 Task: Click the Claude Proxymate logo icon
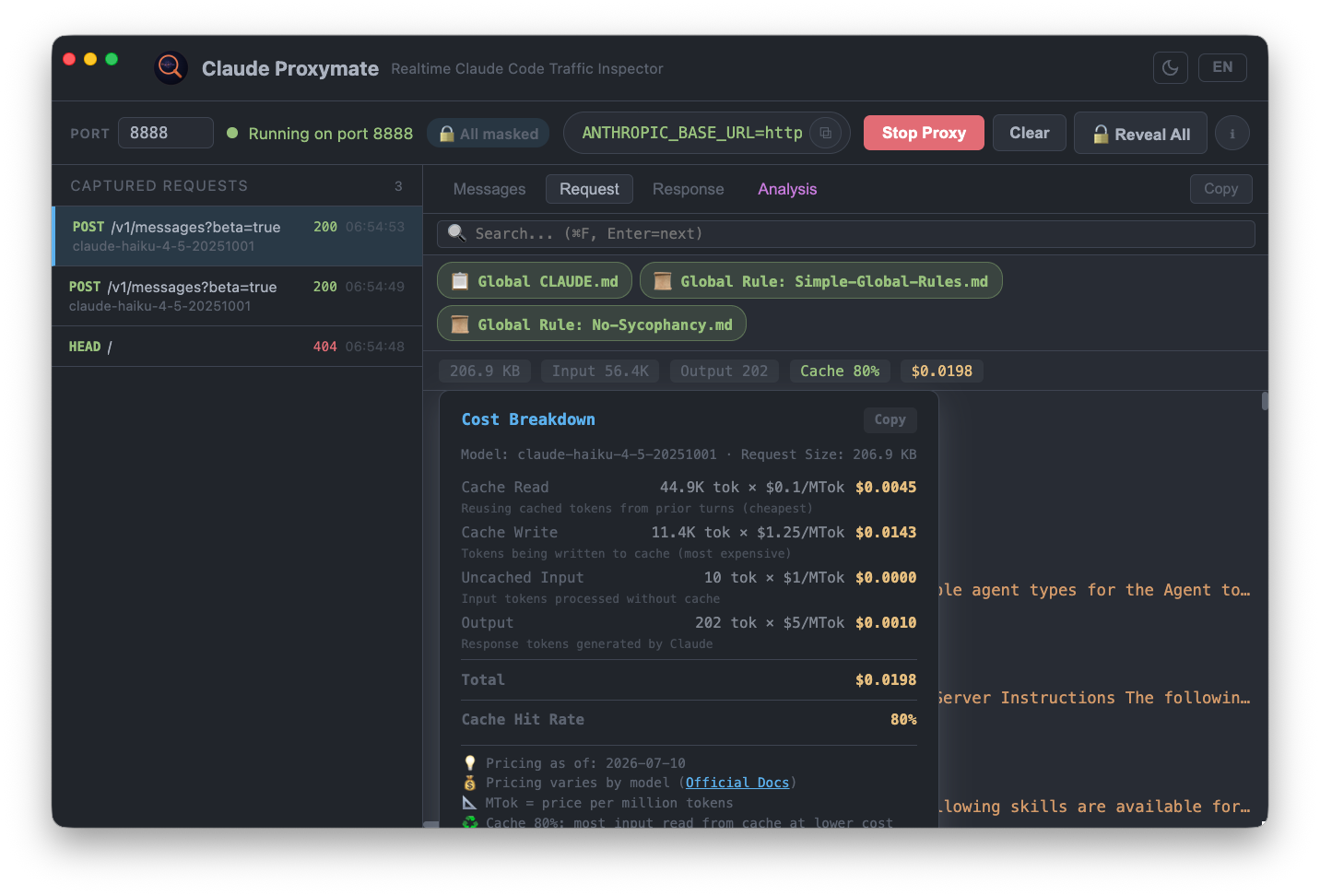tap(171, 67)
